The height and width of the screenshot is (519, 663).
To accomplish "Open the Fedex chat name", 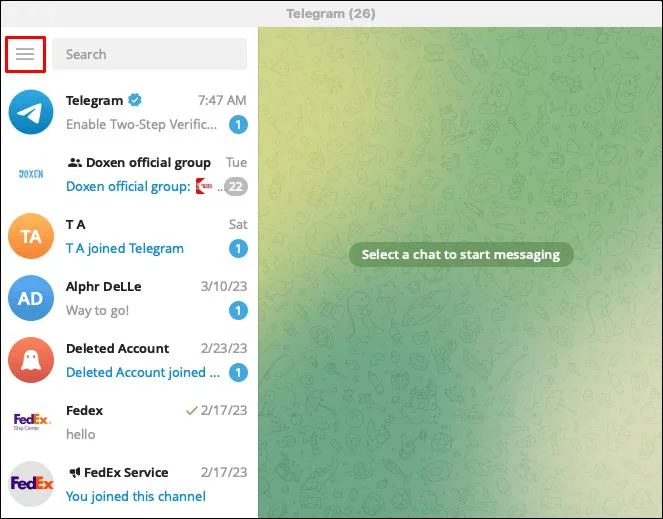I will click(x=85, y=411).
